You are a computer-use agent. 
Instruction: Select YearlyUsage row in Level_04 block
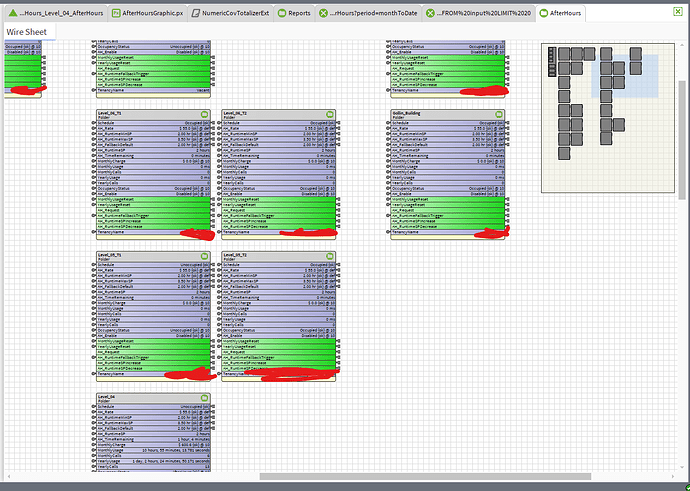[x=153, y=461]
